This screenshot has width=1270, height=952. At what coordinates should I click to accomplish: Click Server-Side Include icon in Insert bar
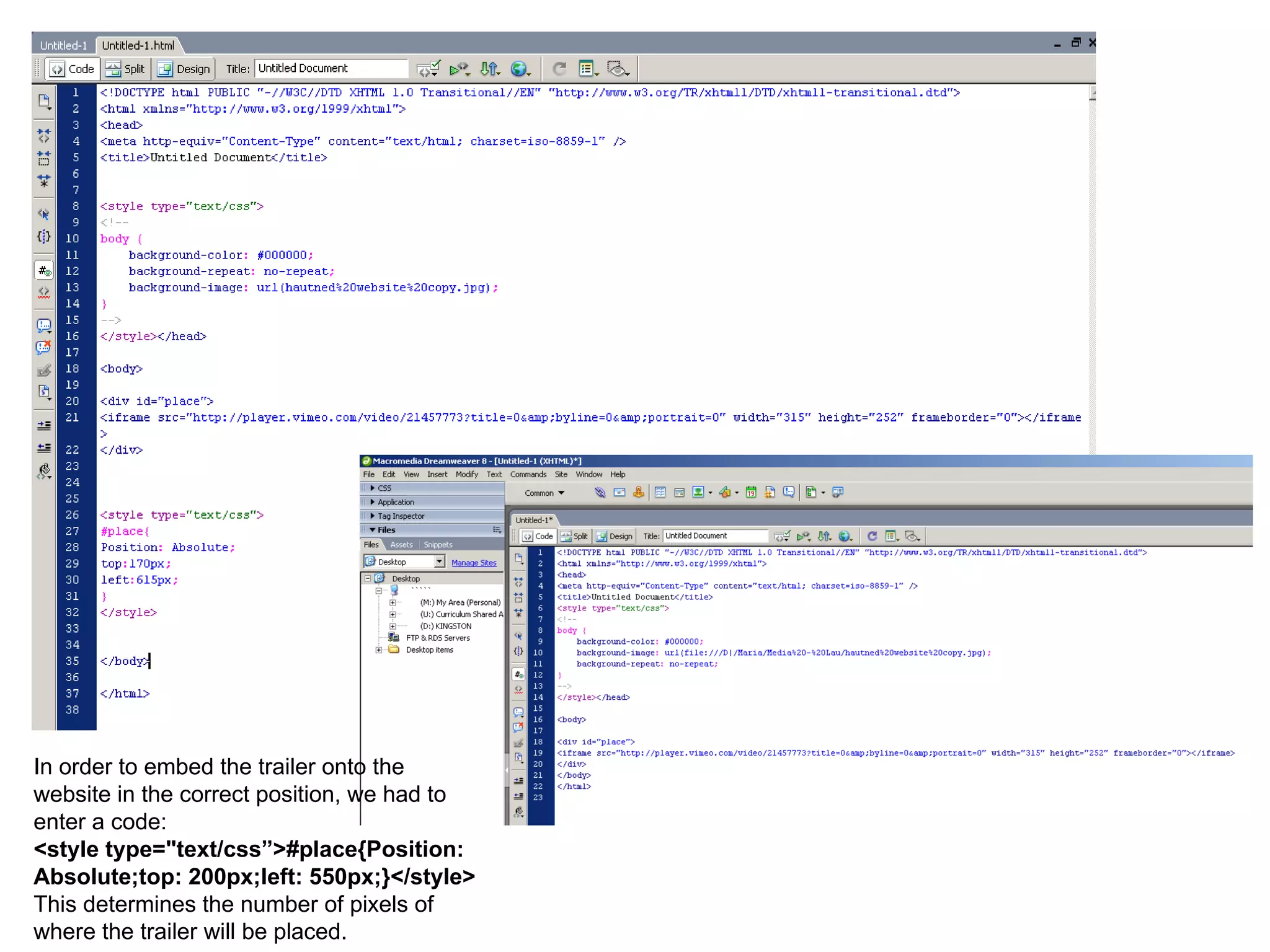click(770, 493)
